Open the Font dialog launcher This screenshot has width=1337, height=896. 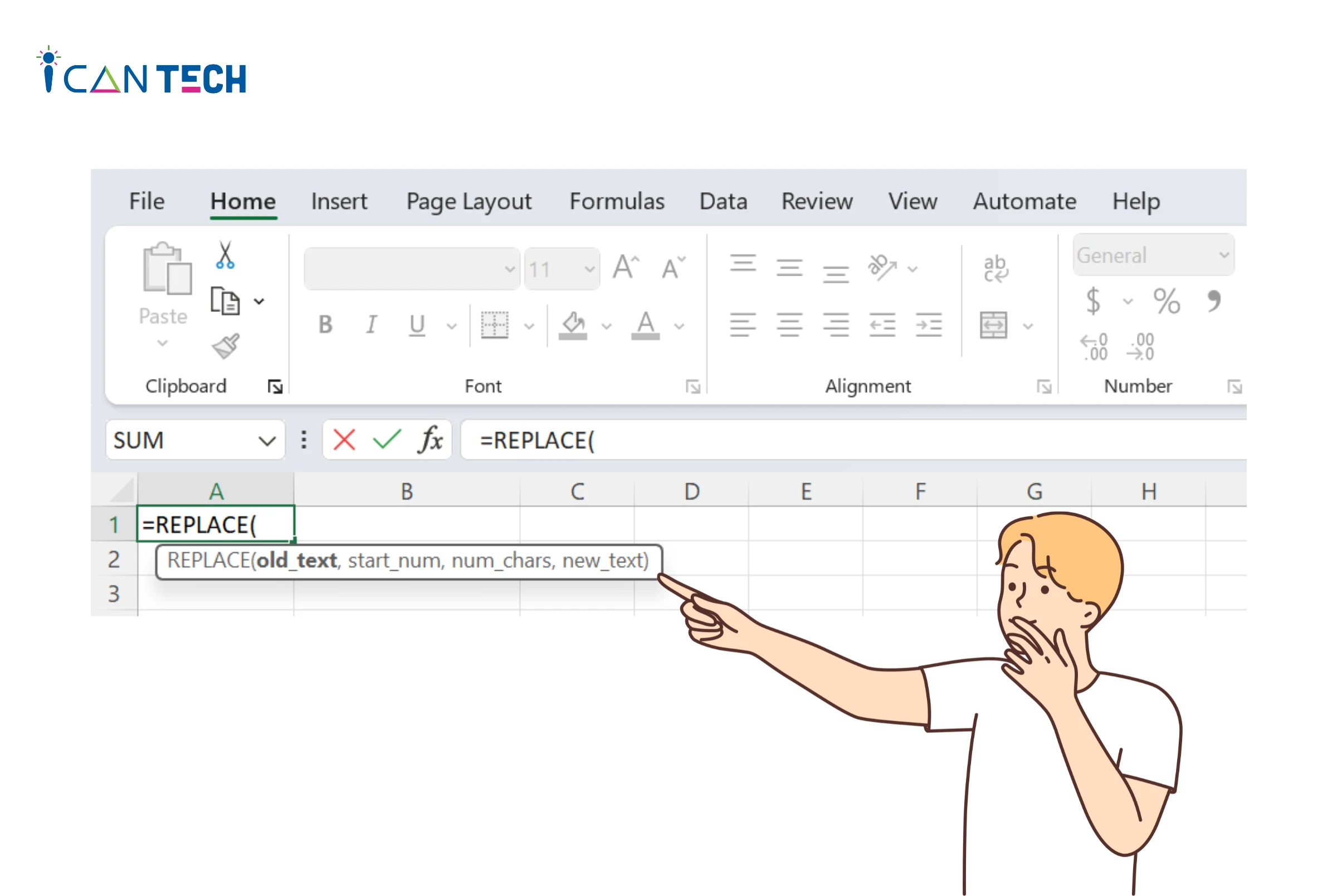point(693,387)
